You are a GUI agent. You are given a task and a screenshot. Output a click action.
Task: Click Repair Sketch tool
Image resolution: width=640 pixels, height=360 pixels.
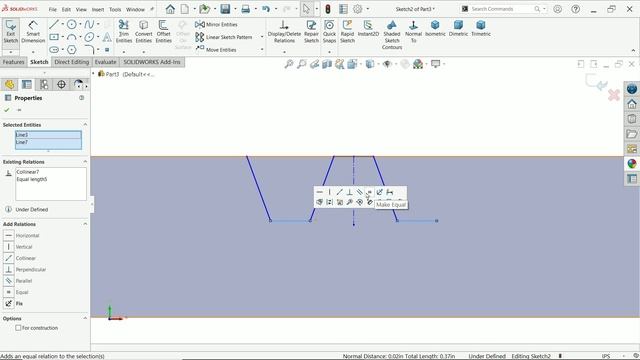click(x=311, y=32)
